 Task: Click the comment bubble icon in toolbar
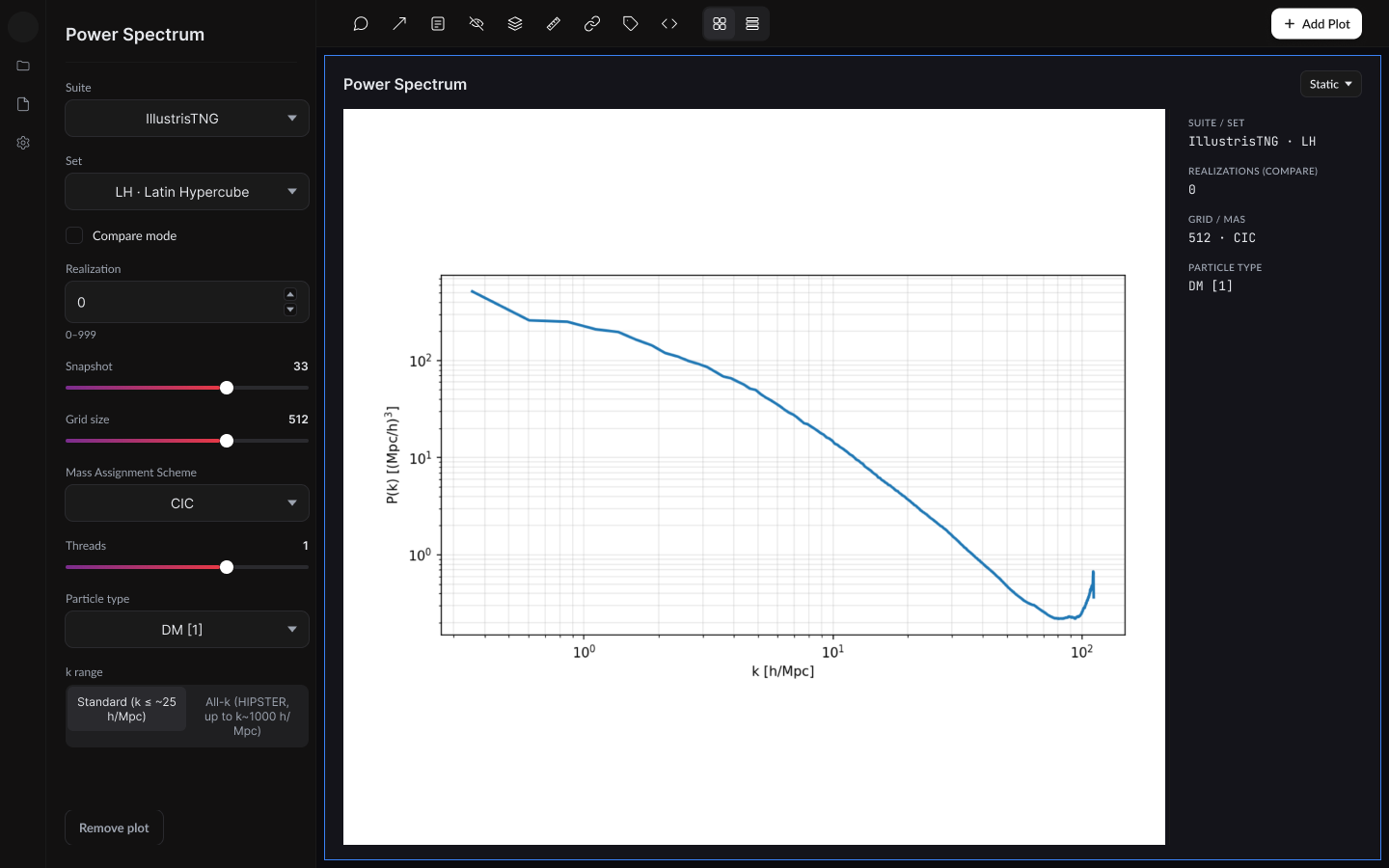(x=361, y=24)
